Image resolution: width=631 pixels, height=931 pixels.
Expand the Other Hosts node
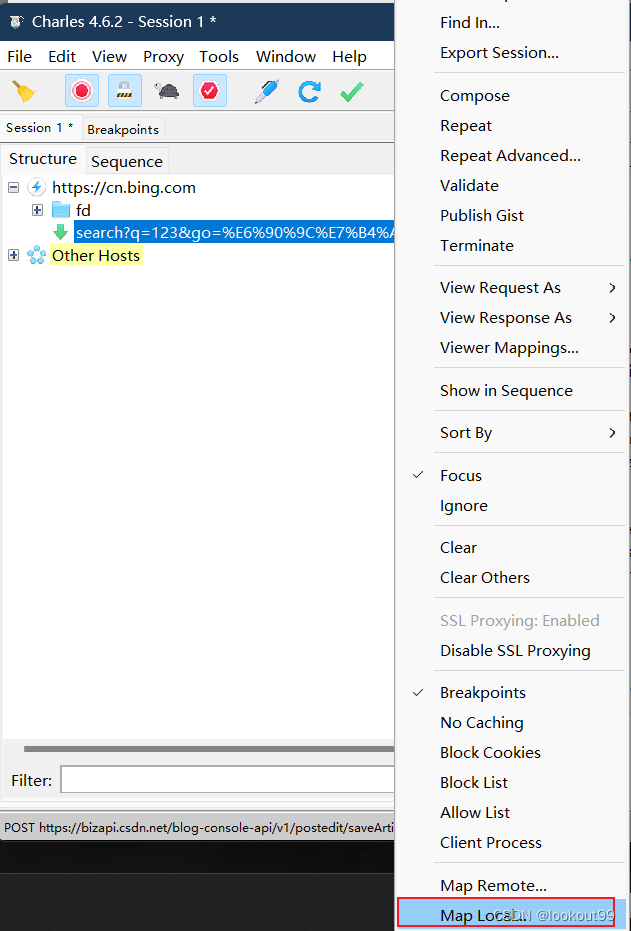tap(14, 255)
